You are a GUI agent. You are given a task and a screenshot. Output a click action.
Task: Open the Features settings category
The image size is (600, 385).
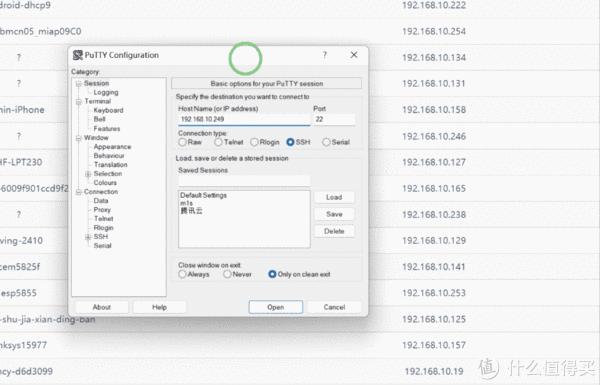point(107,129)
